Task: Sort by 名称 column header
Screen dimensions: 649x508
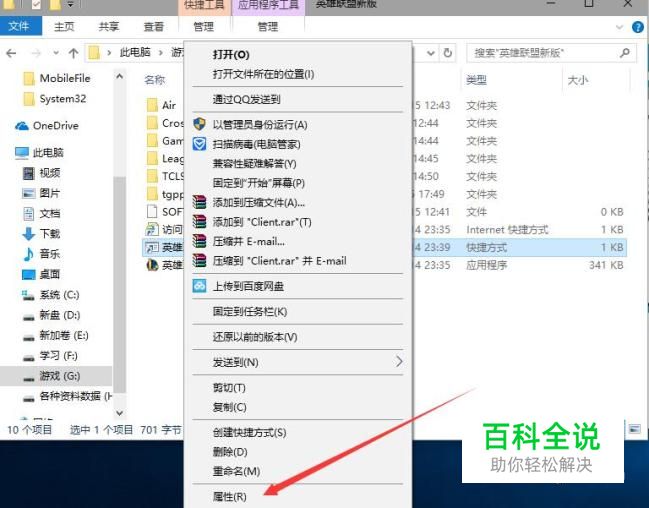Action: tap(155, 79)
